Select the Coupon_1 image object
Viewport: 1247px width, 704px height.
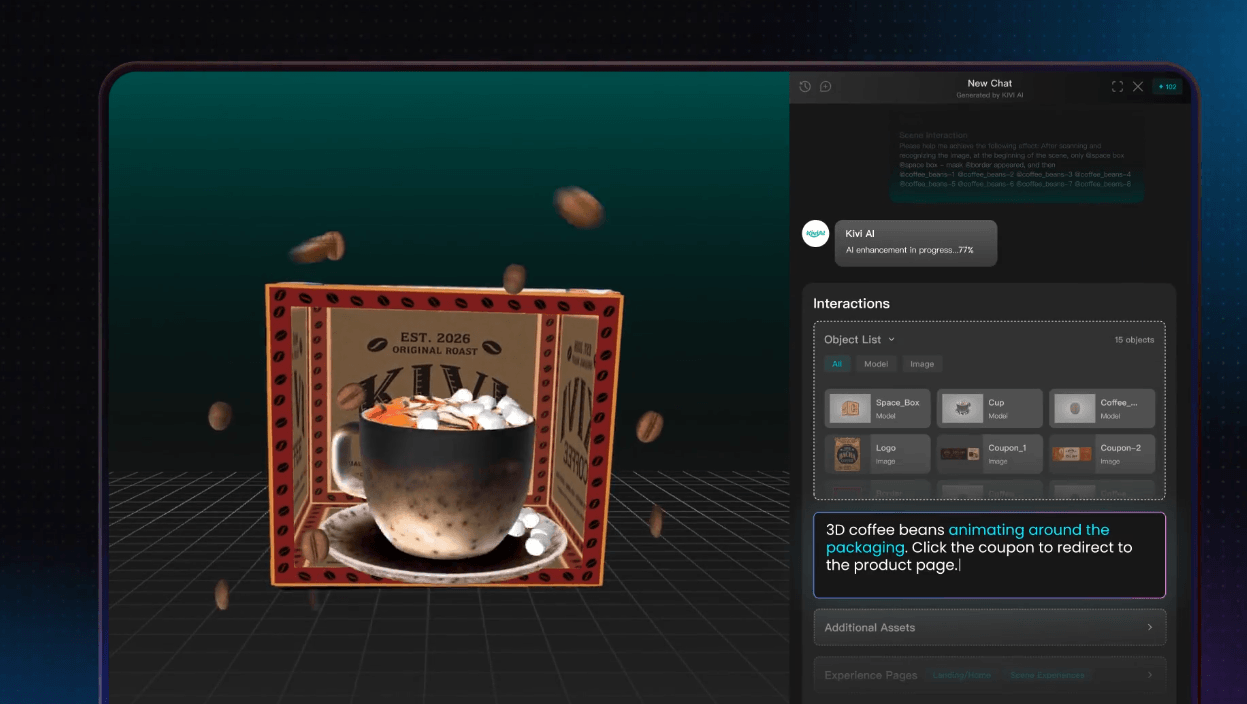point(990,454)
